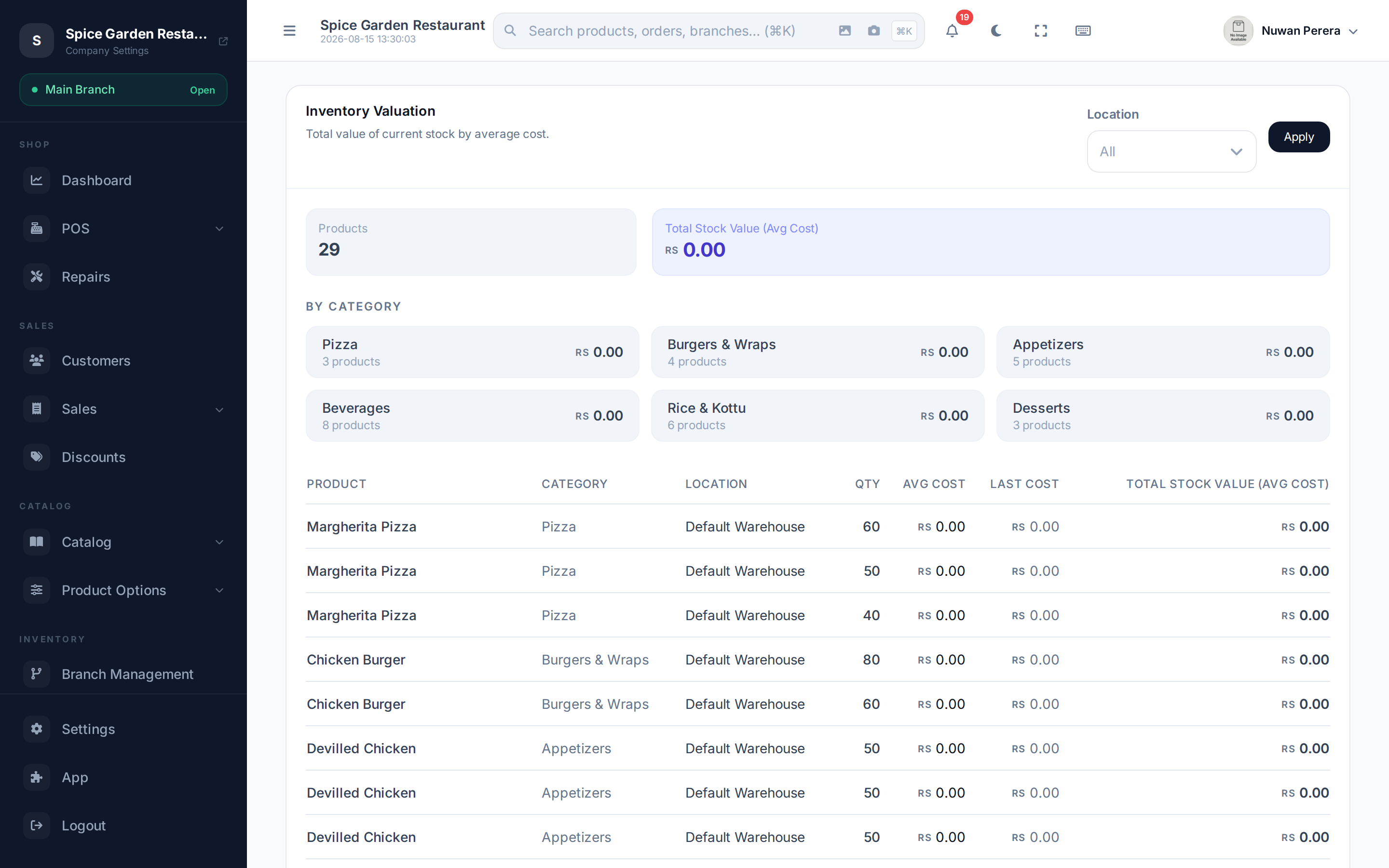The width and height of the screenshot is (1389, 868).
Task: Open the Nuwan Perera user menu
Action: pos(1291,31)
